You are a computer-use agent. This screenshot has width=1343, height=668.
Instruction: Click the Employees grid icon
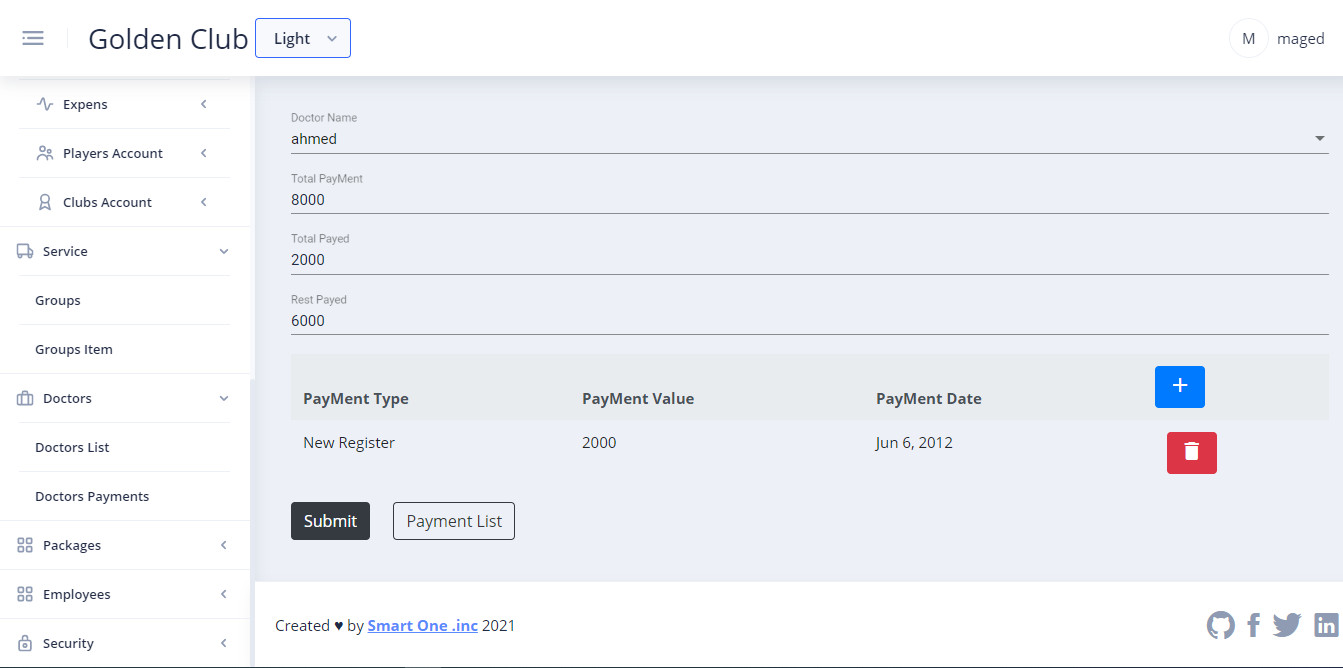tap(25, 594)
